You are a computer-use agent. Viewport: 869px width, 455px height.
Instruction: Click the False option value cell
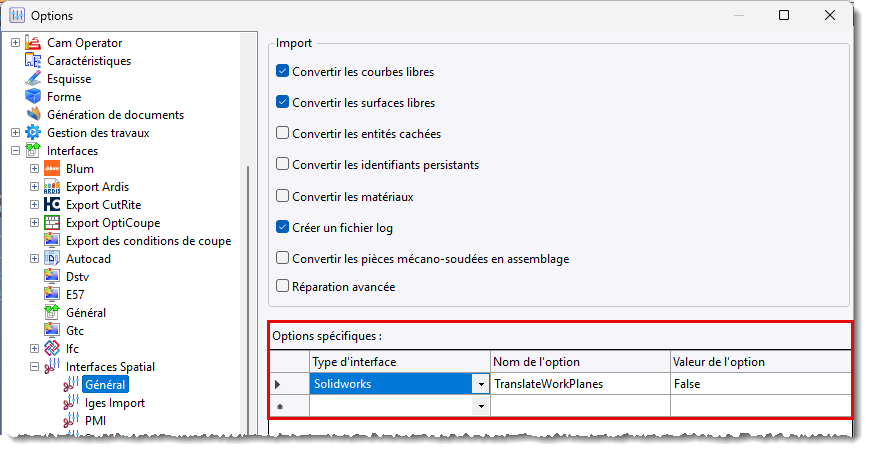[x=760, y=384]
